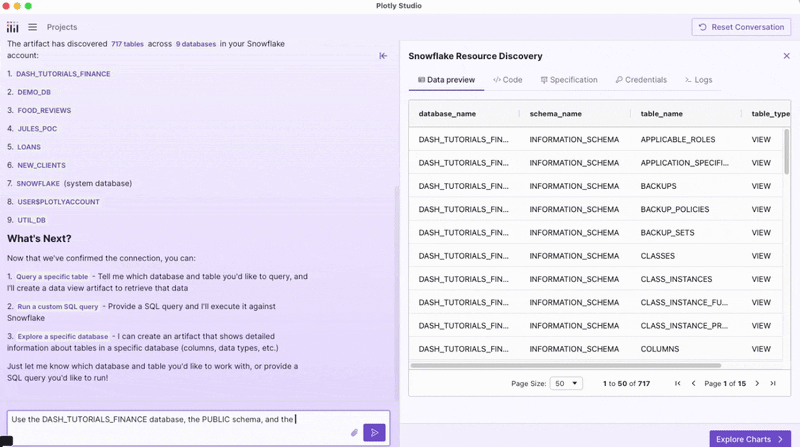Screen dimensions: 800x447
Task: Click SNOWFLAKE system database entry
Action: coord(38,184)
